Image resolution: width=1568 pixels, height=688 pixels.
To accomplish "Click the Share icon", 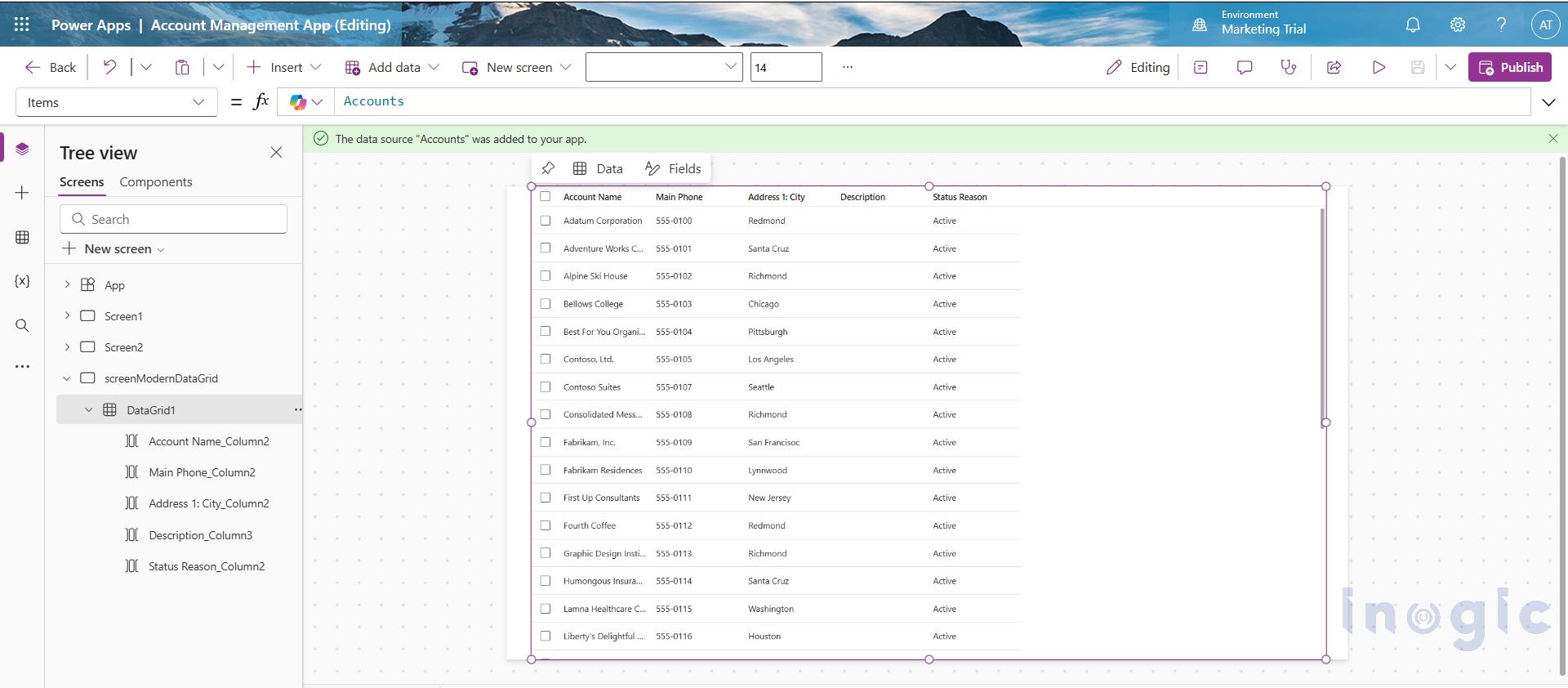I will pos(1334,68).
